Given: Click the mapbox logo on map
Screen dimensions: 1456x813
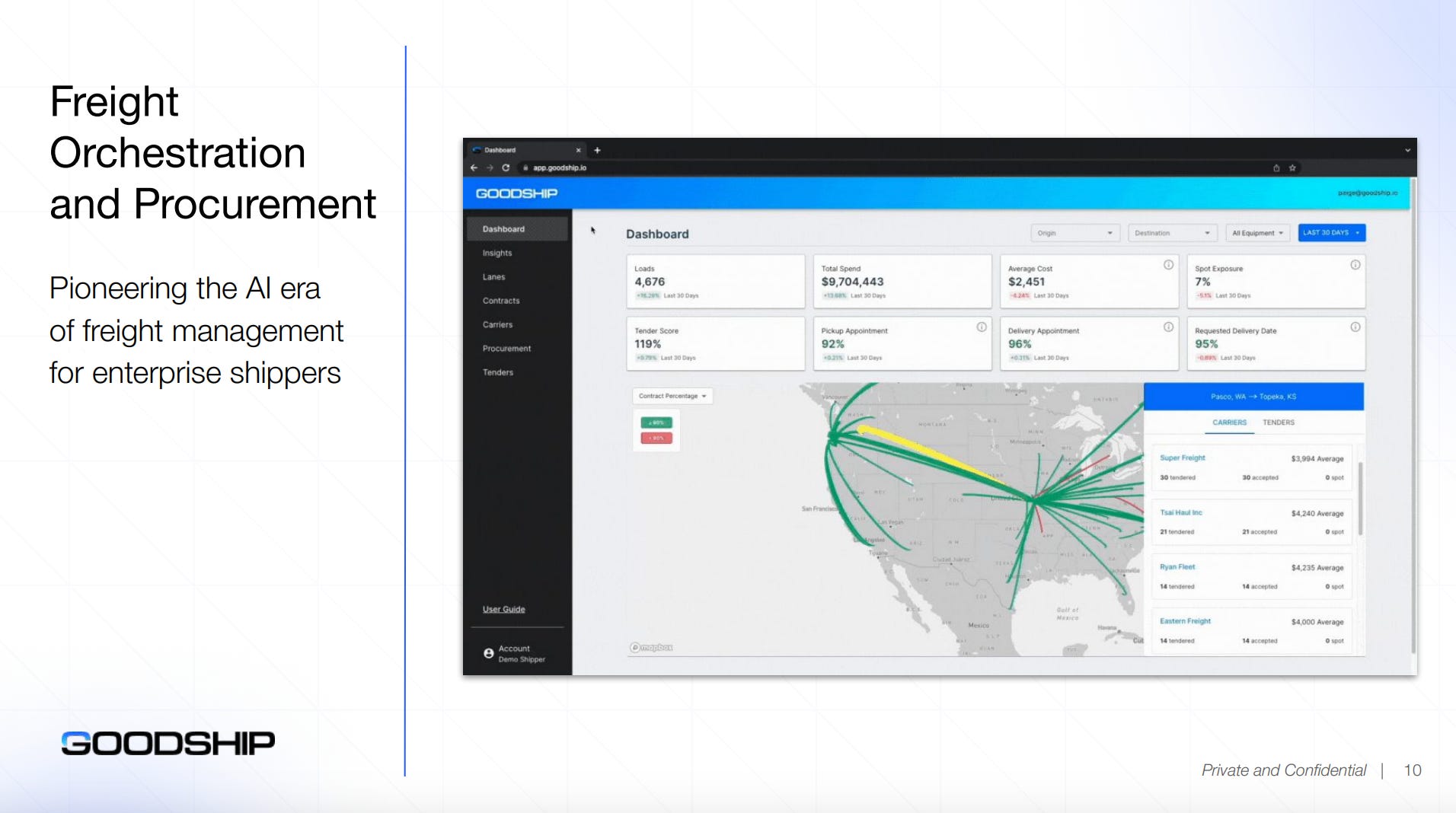Looking at the screenshot, I should 651,648.
